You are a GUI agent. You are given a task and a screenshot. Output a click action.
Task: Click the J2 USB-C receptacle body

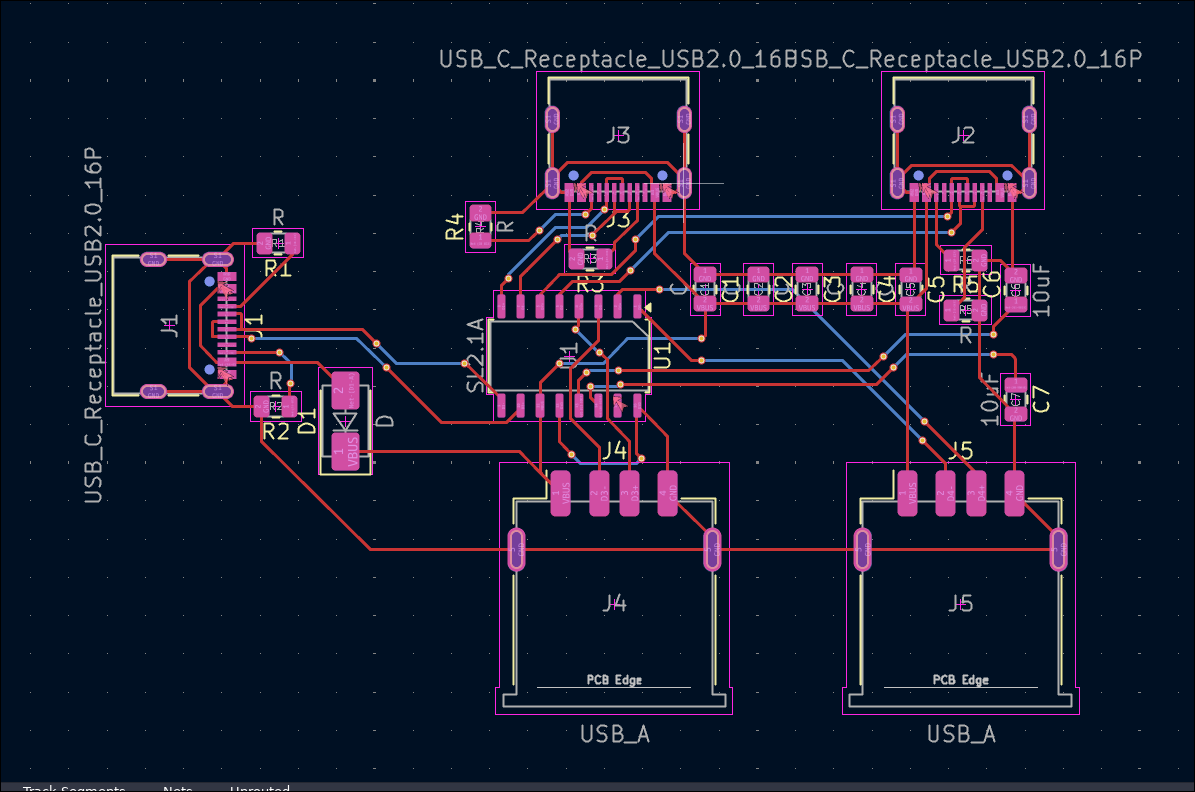(x=961, y=135)
